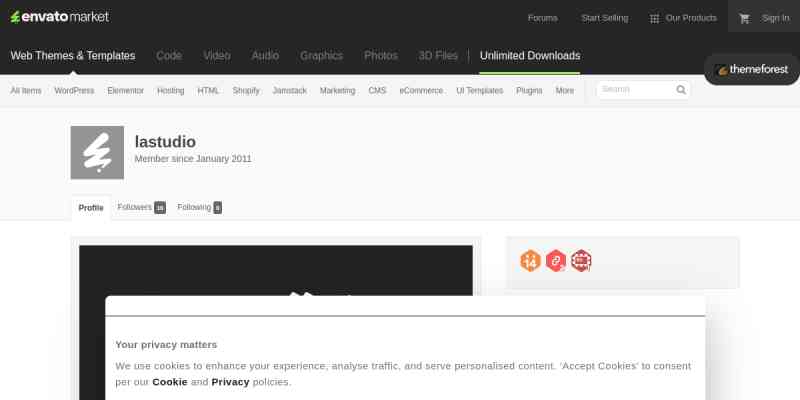Click the Member since January 2011 text
The image size is (800, 400).
(x=193, y=159)
